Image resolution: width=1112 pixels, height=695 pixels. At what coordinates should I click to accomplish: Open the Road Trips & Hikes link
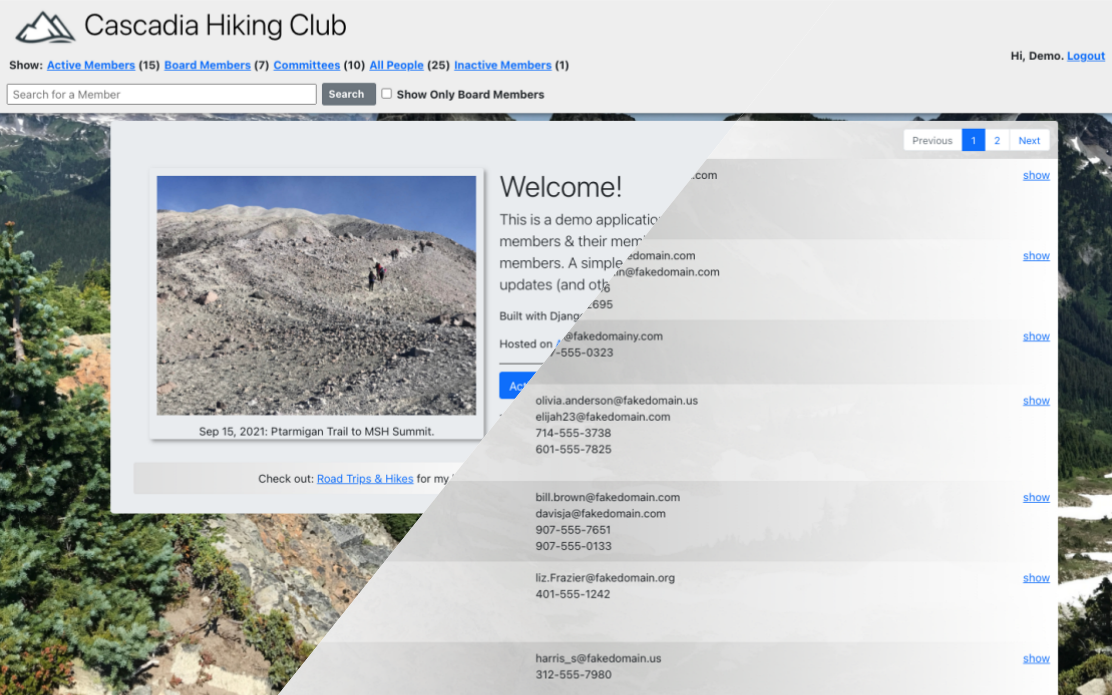(x=365, y=479)
